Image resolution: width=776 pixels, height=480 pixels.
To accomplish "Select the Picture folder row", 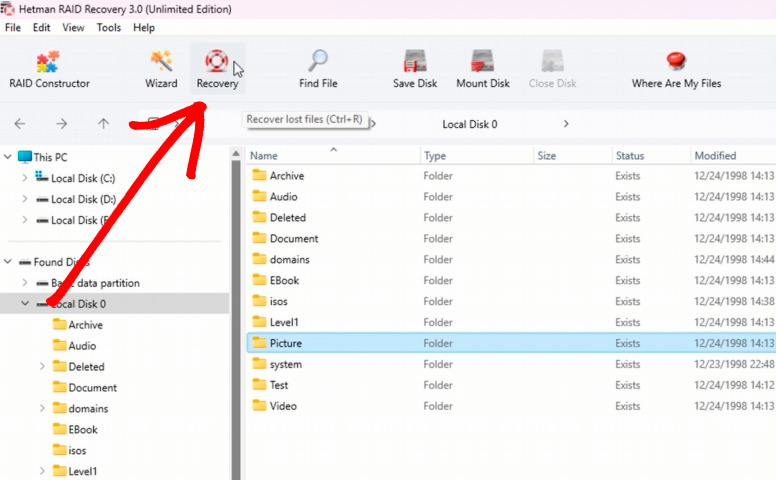I will click(511, 343).
